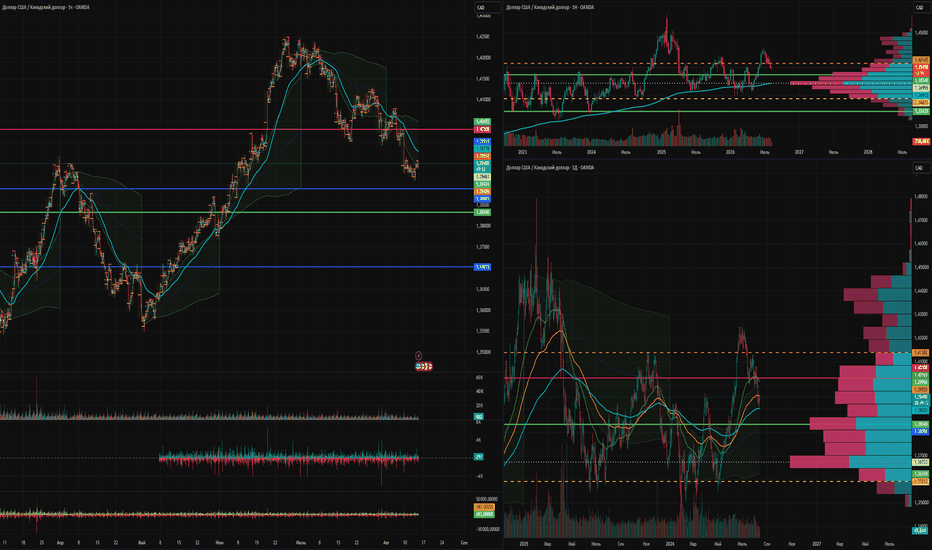This screenshot has width=932, height=550.
Task: Click 60K label on volume pane scale
Action: (479, 378)
